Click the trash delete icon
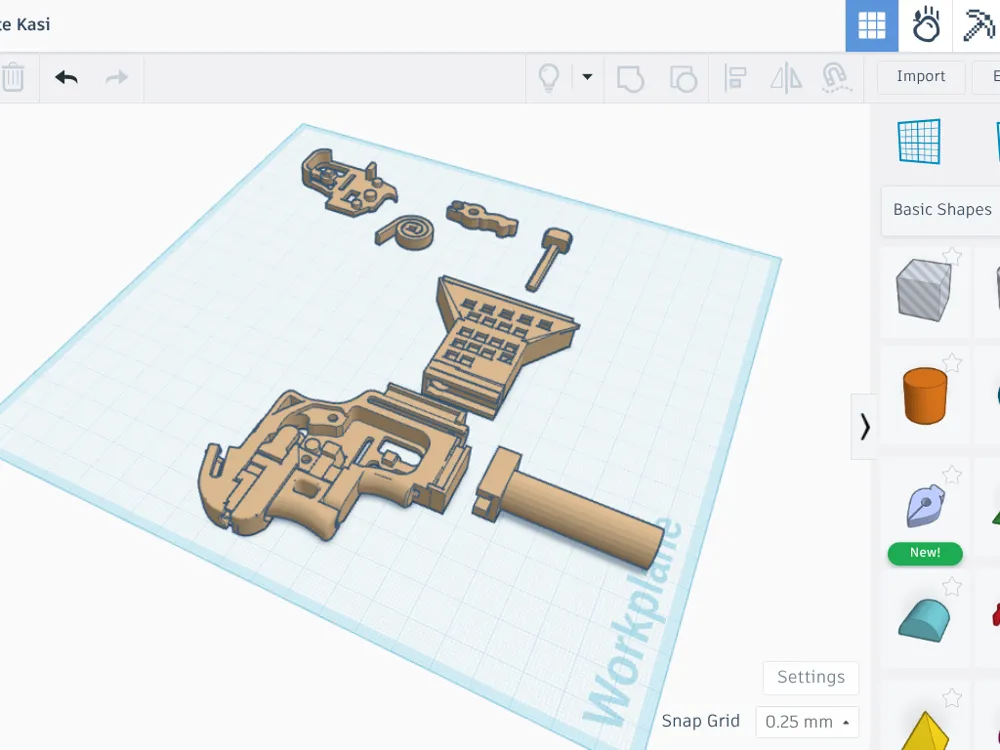The image size is (1000, 750). click(x=12, y=78)
